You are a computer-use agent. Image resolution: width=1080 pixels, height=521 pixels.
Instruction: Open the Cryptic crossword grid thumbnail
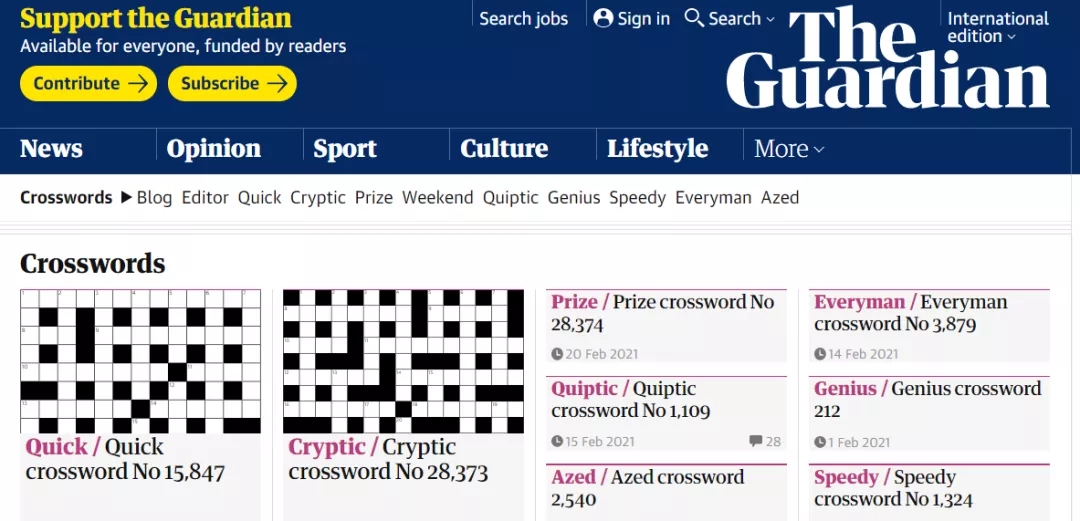click(403, 361)
